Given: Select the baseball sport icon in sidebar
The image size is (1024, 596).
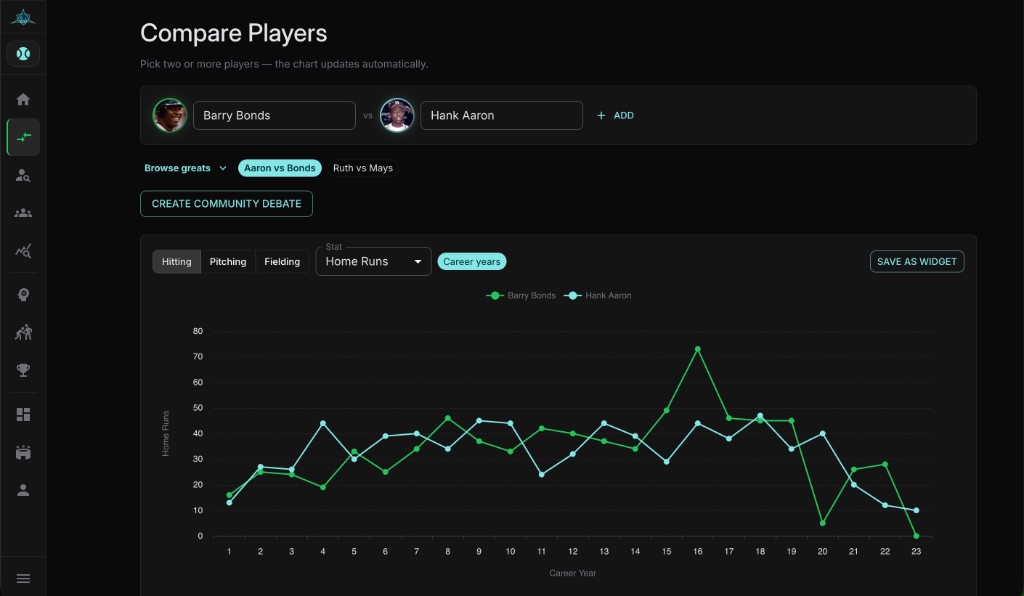Looking at the screenshot, I should coord(23,54).
